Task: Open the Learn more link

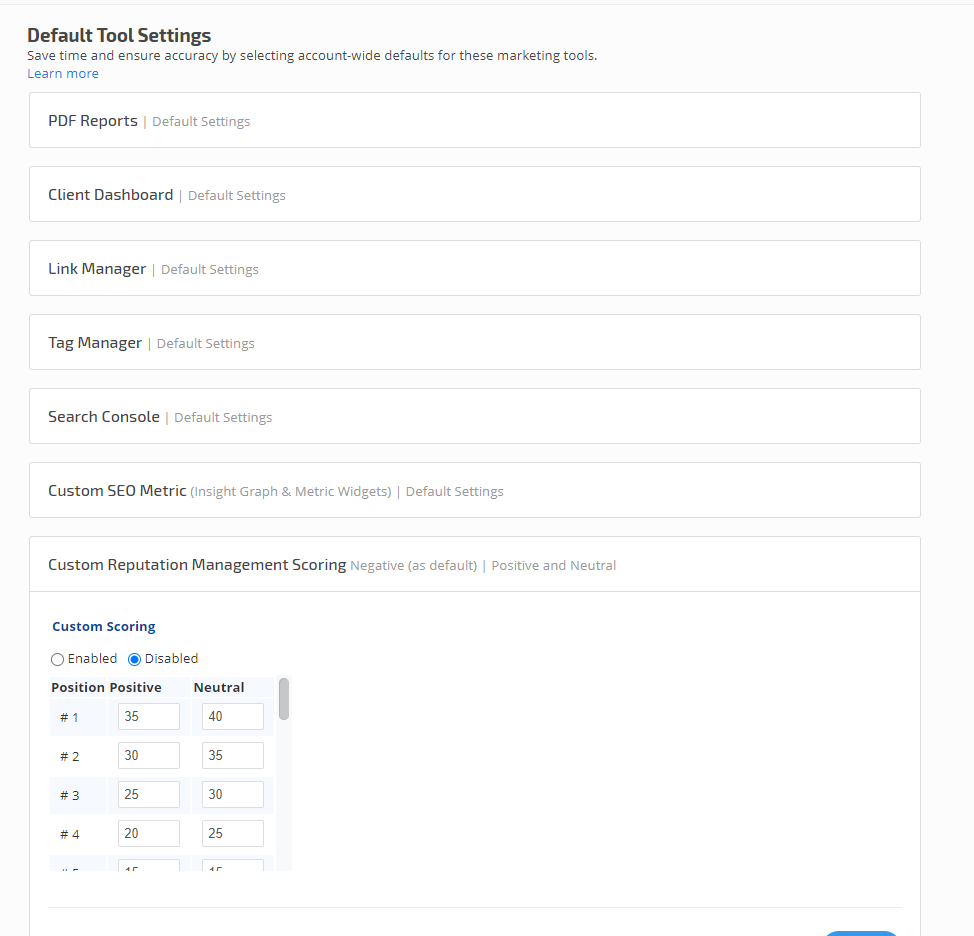Action: point(63,73)
